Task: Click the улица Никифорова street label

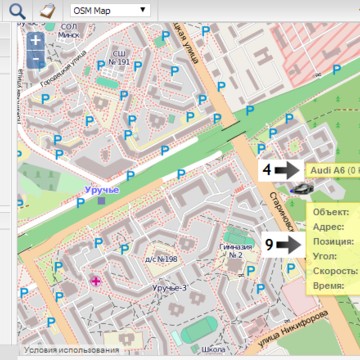Action: pos(294,327)
